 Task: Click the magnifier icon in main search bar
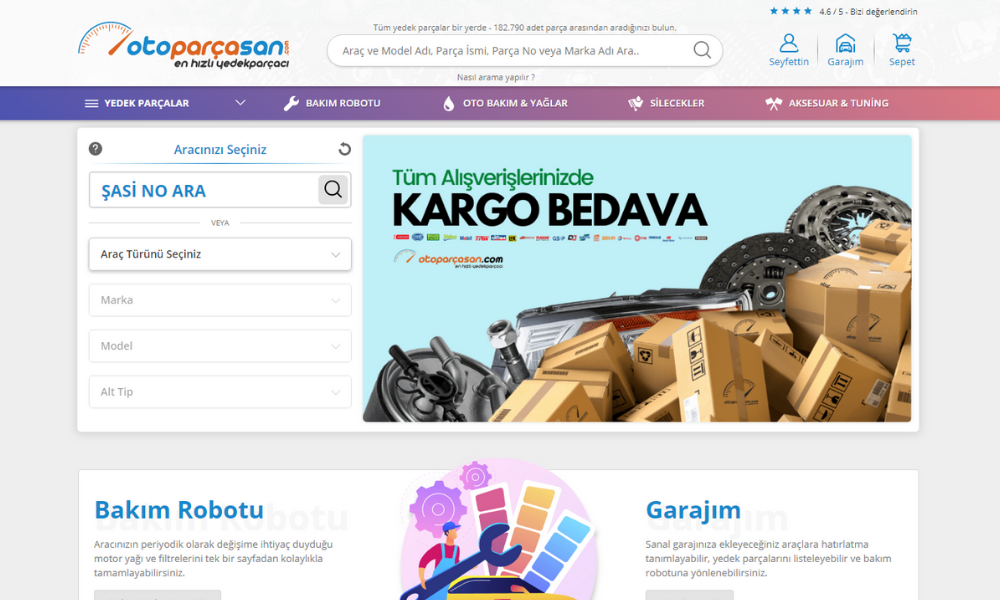click(x=702, y=50)
